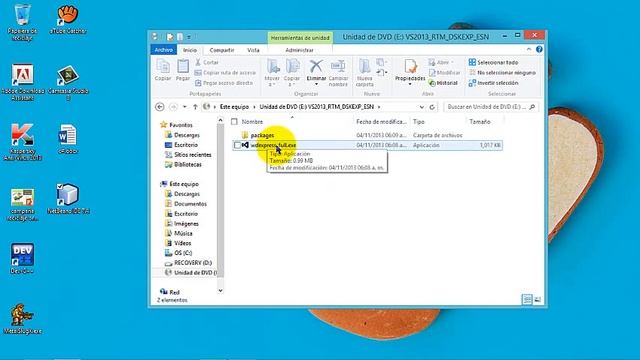Click No seleccionar ninguno

[502, 73]
